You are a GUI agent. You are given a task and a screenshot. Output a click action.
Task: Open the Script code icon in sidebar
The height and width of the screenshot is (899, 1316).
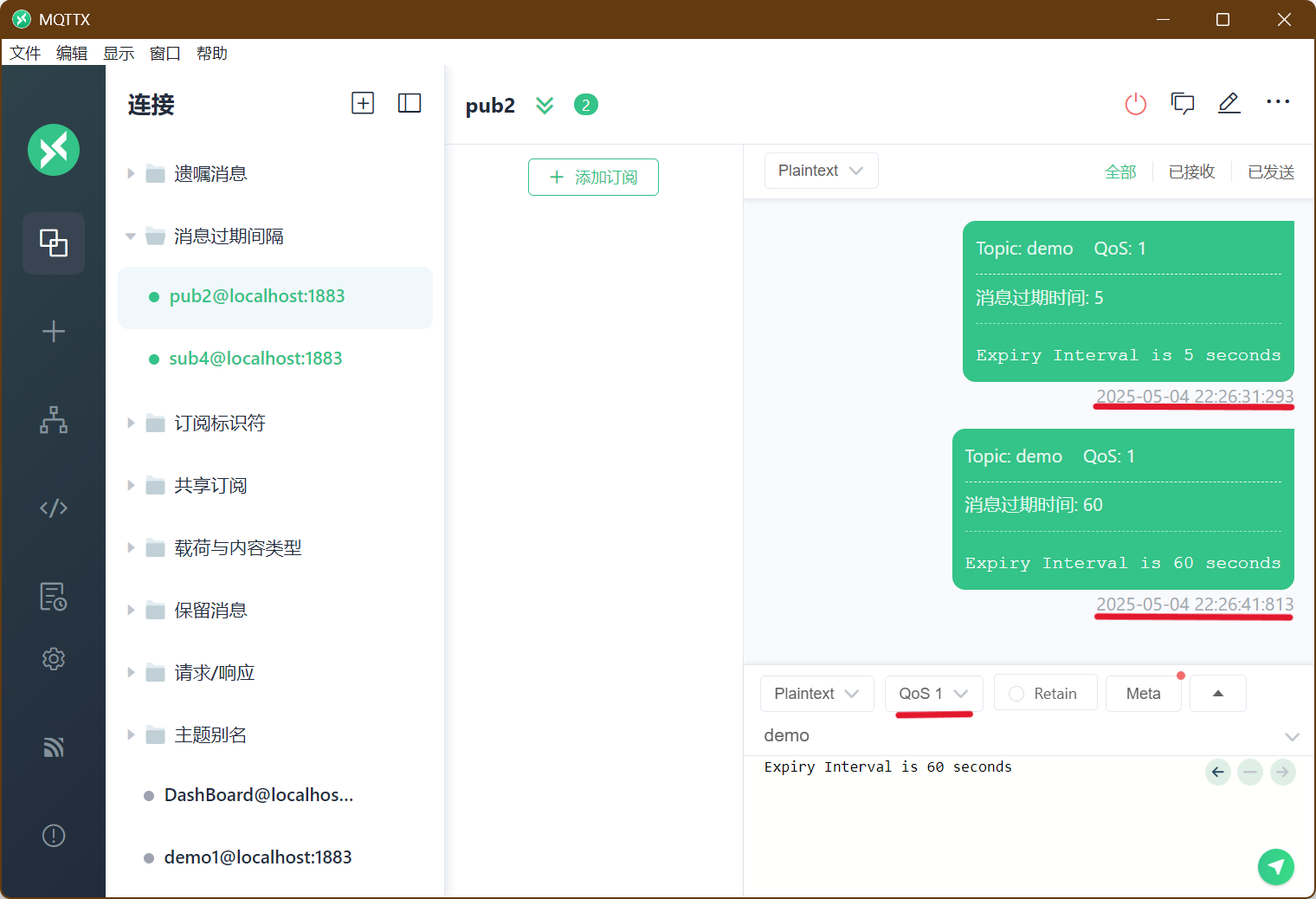[54, 508]
